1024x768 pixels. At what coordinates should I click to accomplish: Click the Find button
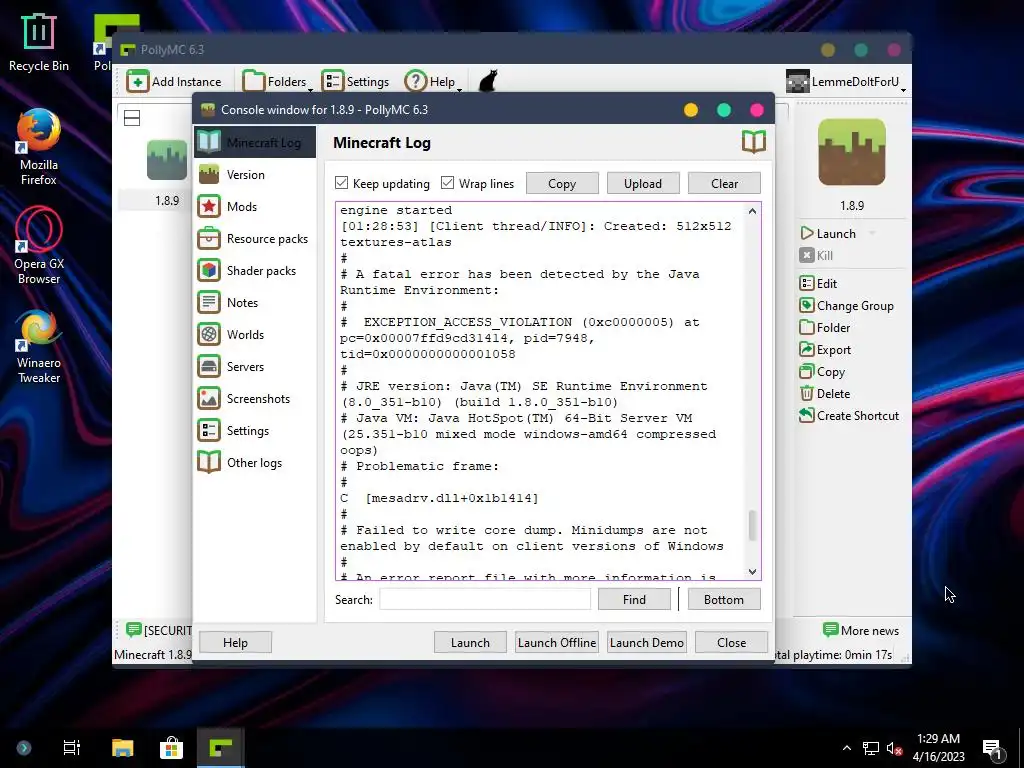click(634, 600)
